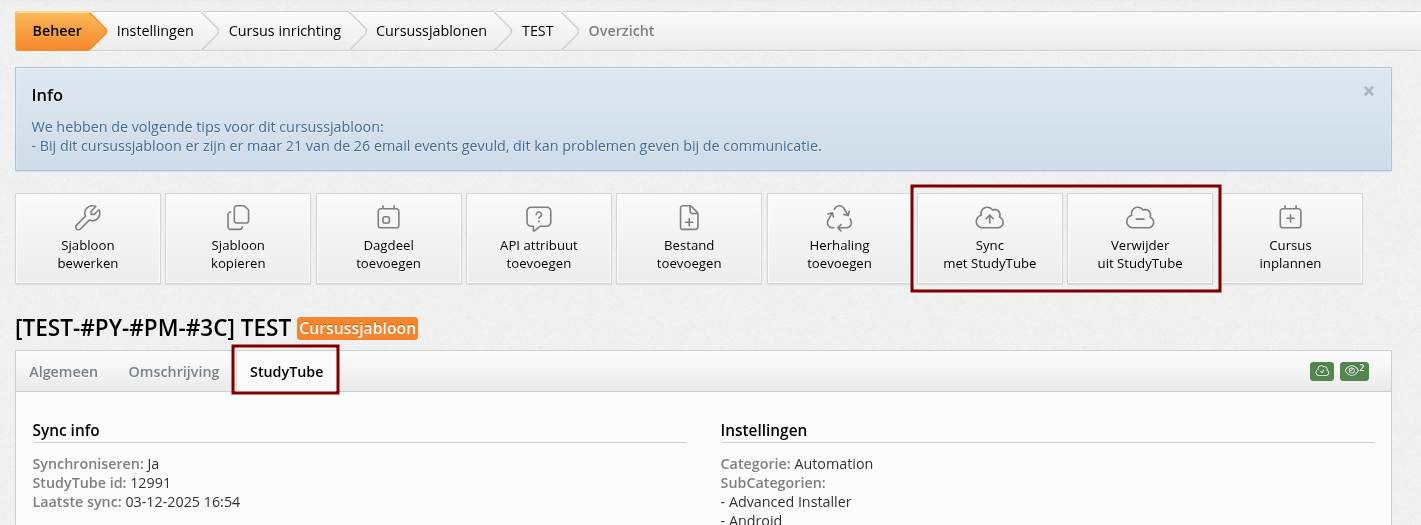Sync met StudyTube cloud upload

click(x=989, y=218)
